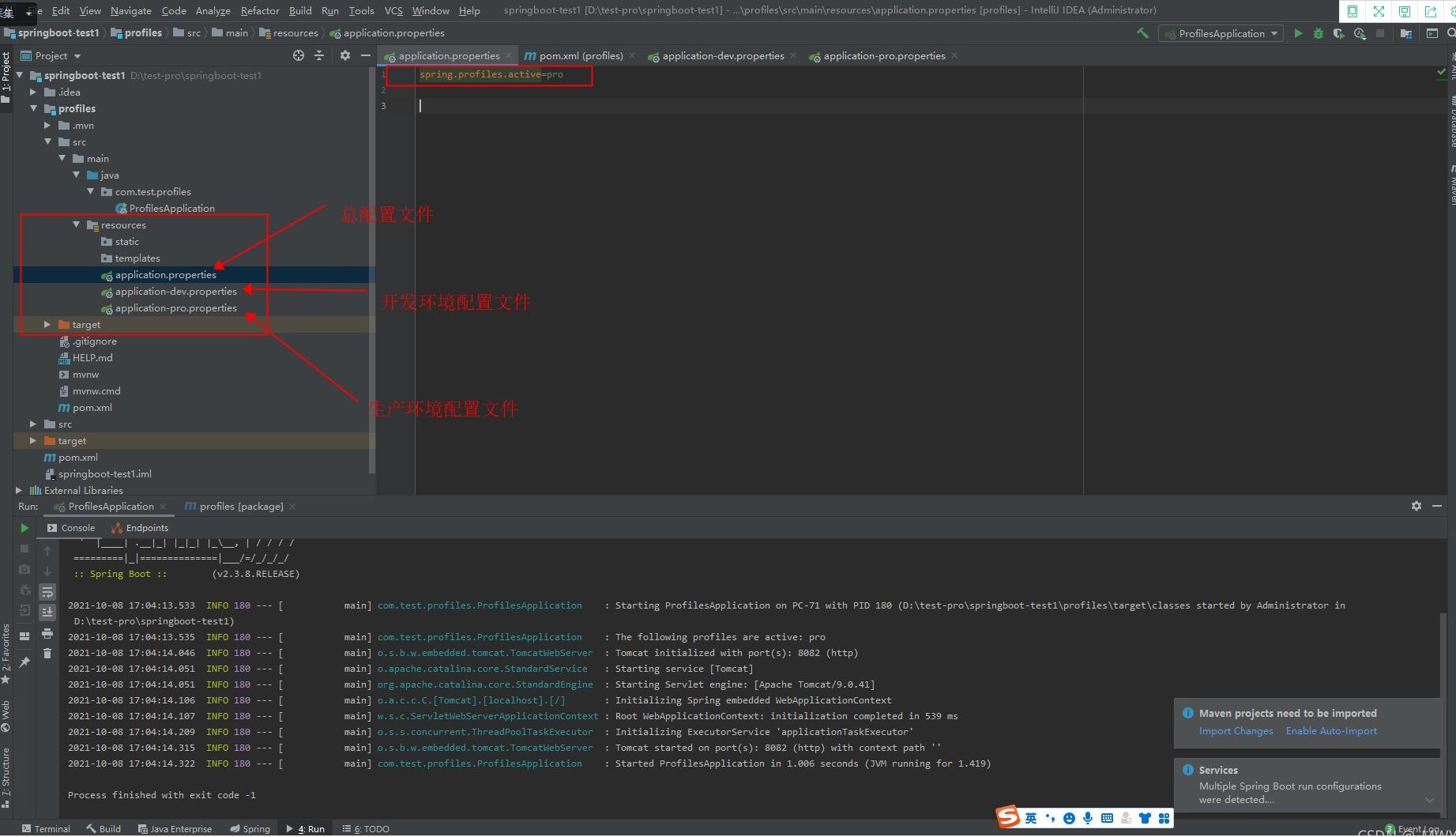Image resolution: width=1456 pixels, height=837 pixels.
Task: Place cursor on editor line 3
Action: tap(751, 106)
